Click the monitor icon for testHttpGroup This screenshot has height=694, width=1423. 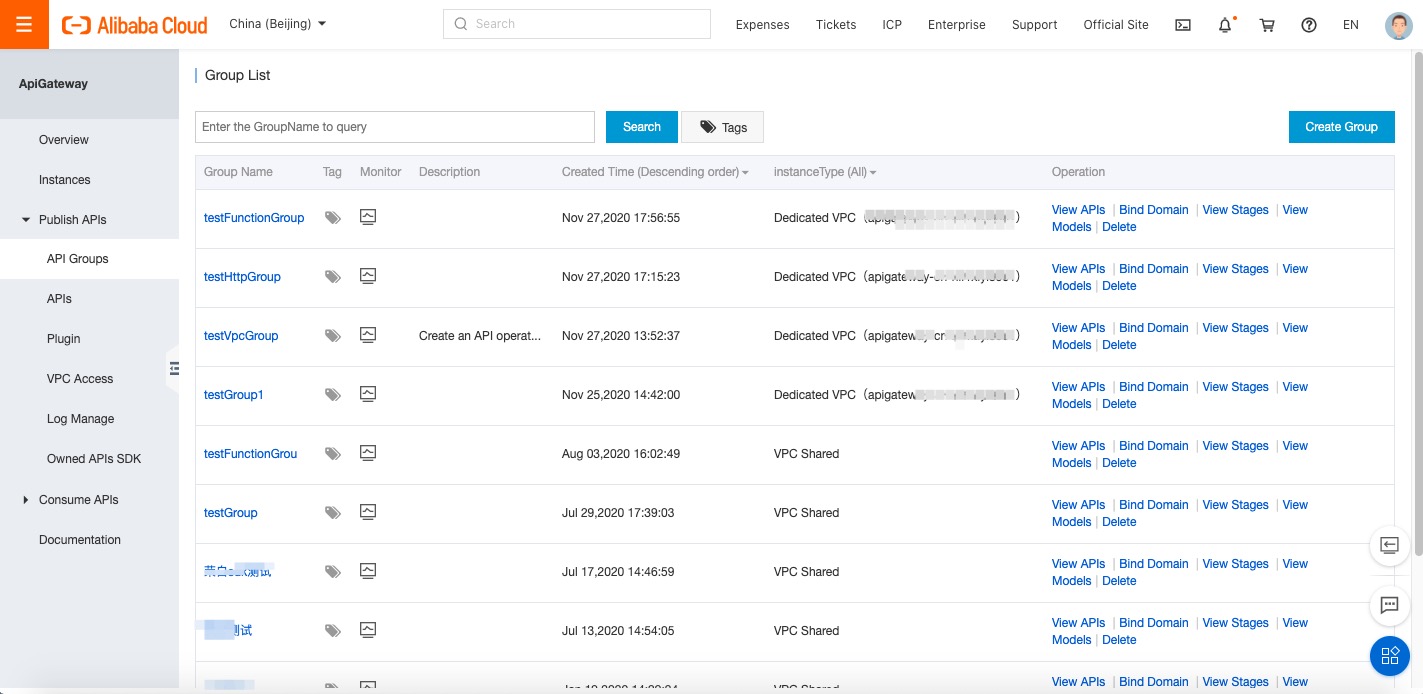[368, 276]
